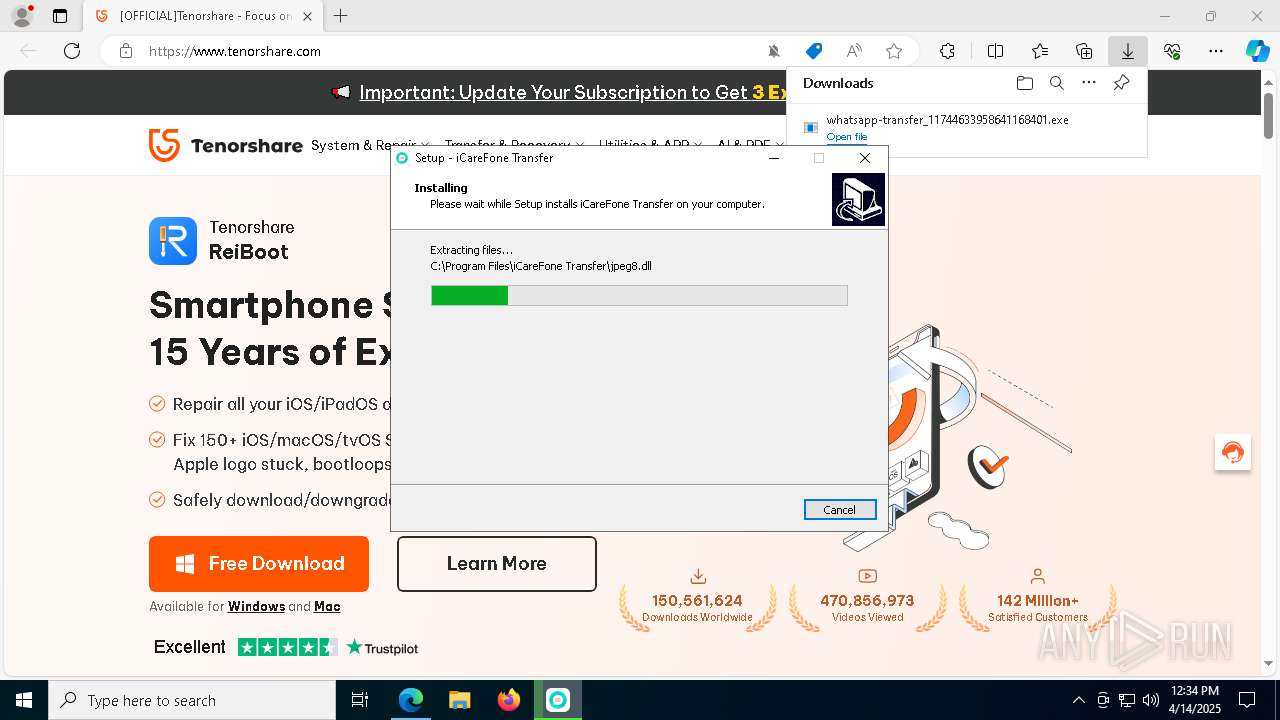Click the taskbar search box
This screenshot has width=1280, height=720.
192,700
